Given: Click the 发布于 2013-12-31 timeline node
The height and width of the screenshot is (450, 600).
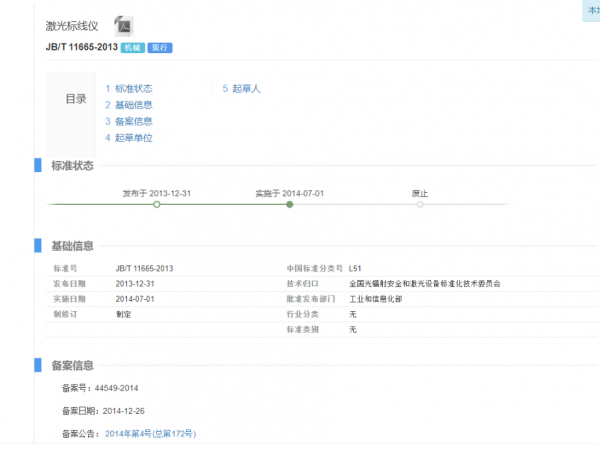Looking at the screenshot, I should [x=156, y=204].
